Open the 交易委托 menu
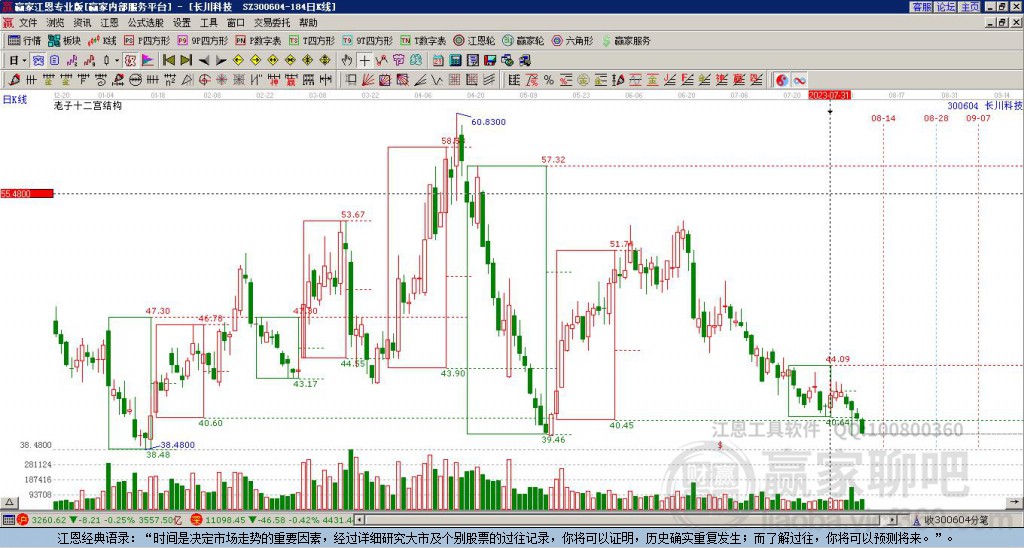 272,23
